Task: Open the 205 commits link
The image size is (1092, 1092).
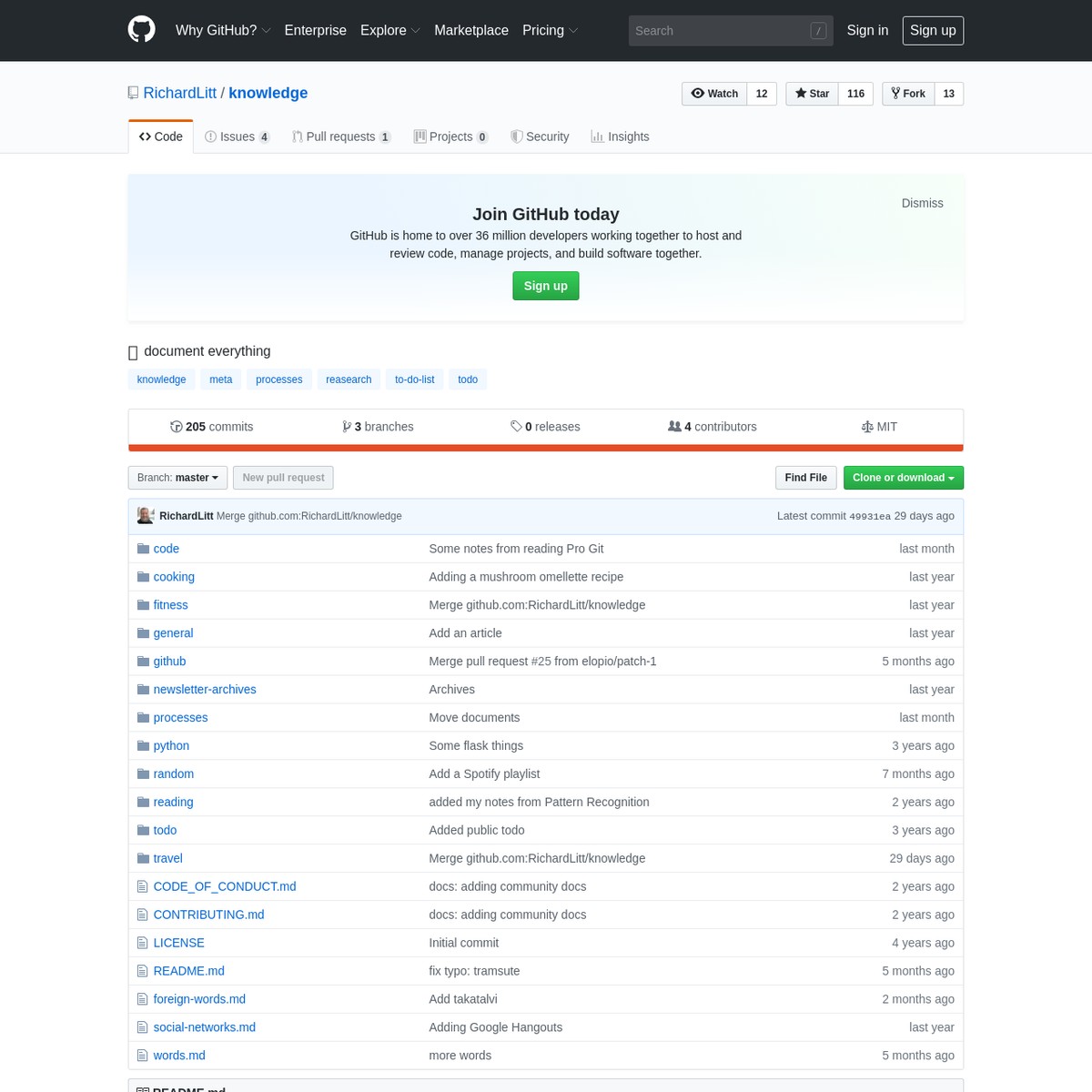Action: click(211, 427)
